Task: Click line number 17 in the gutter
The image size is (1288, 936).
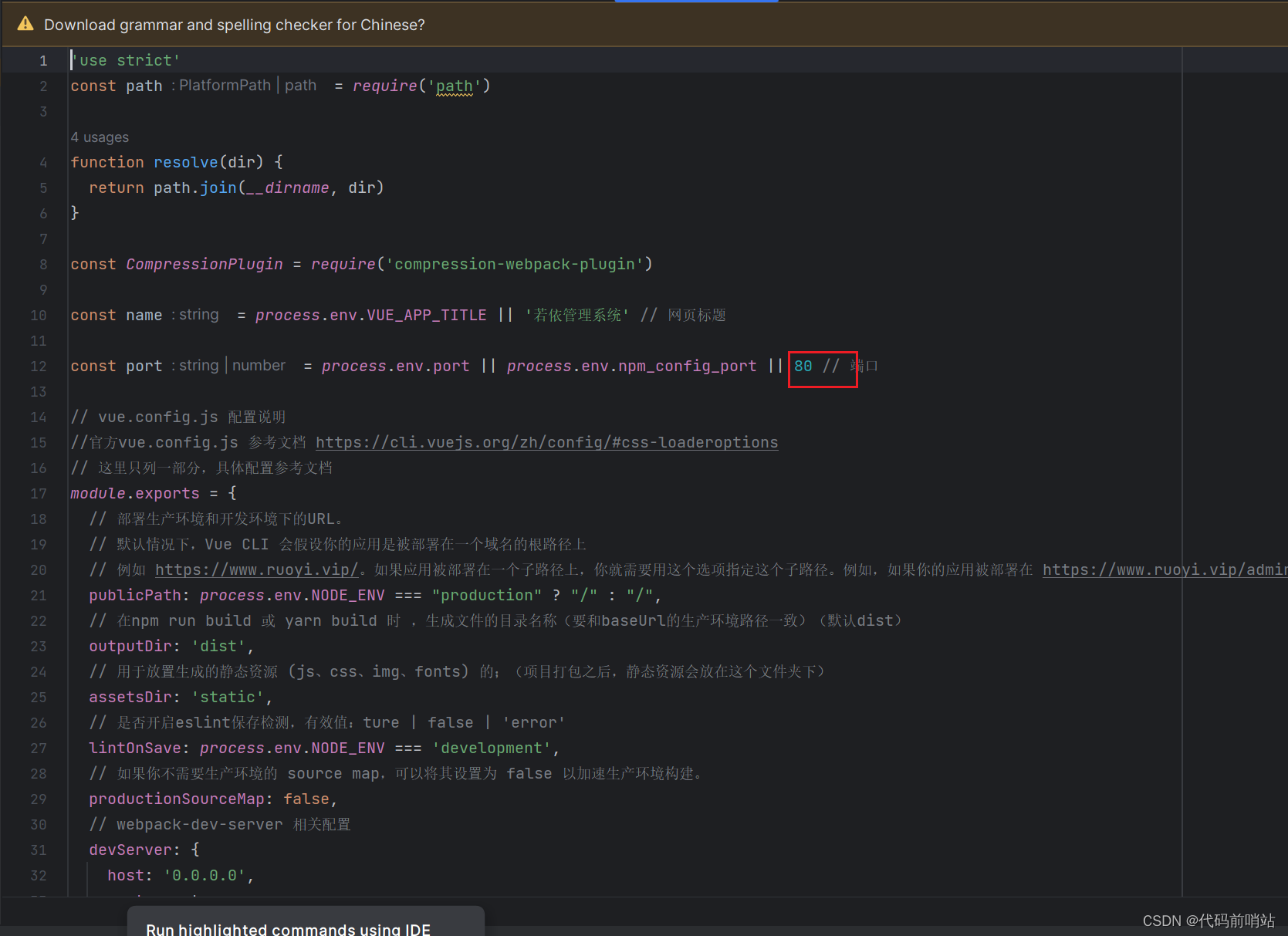Action: (x=39, y=494)
